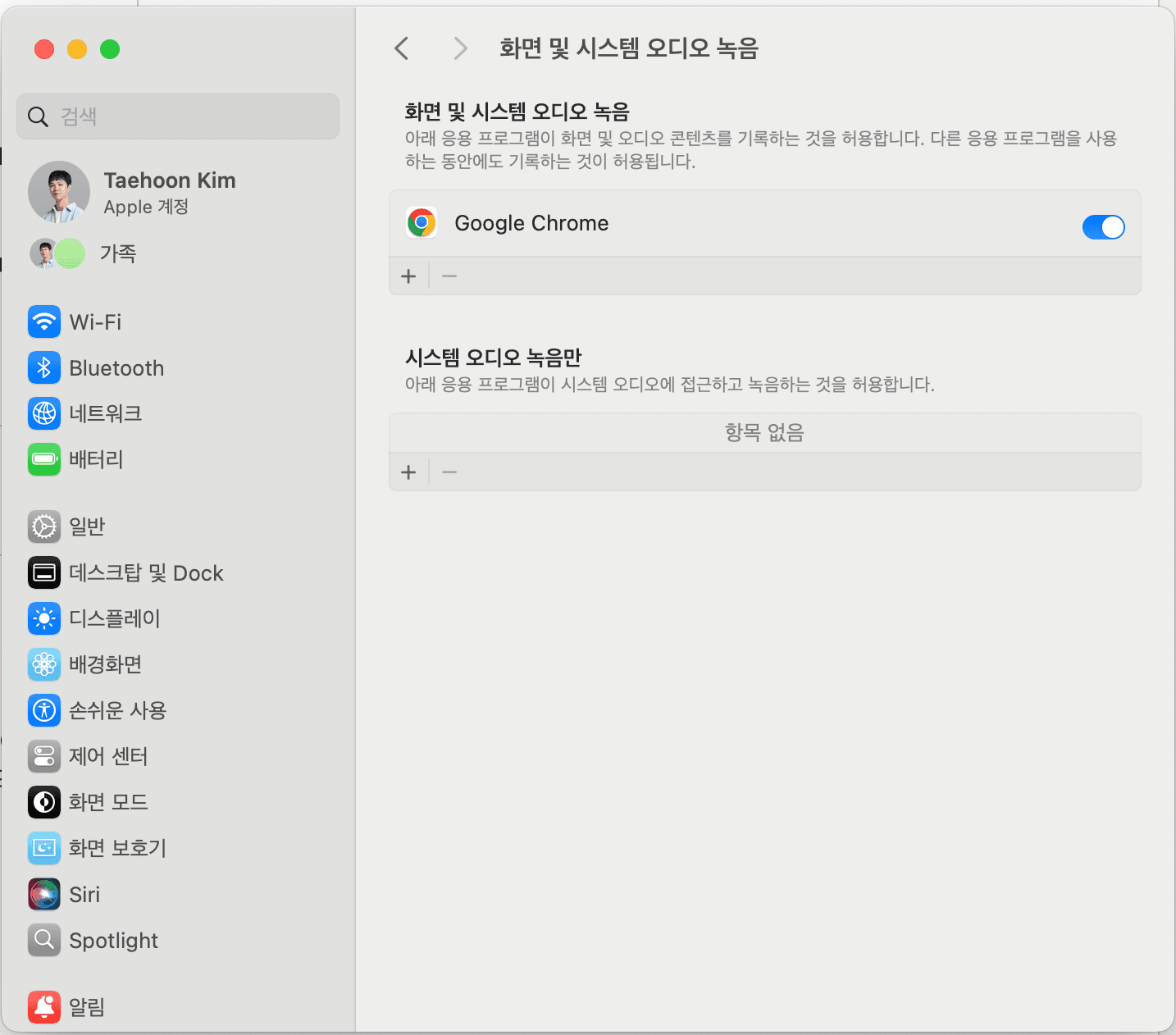Add app to system audio recording list
Viewport: 1176px width, 1035px height.
[x=408, y=472]
